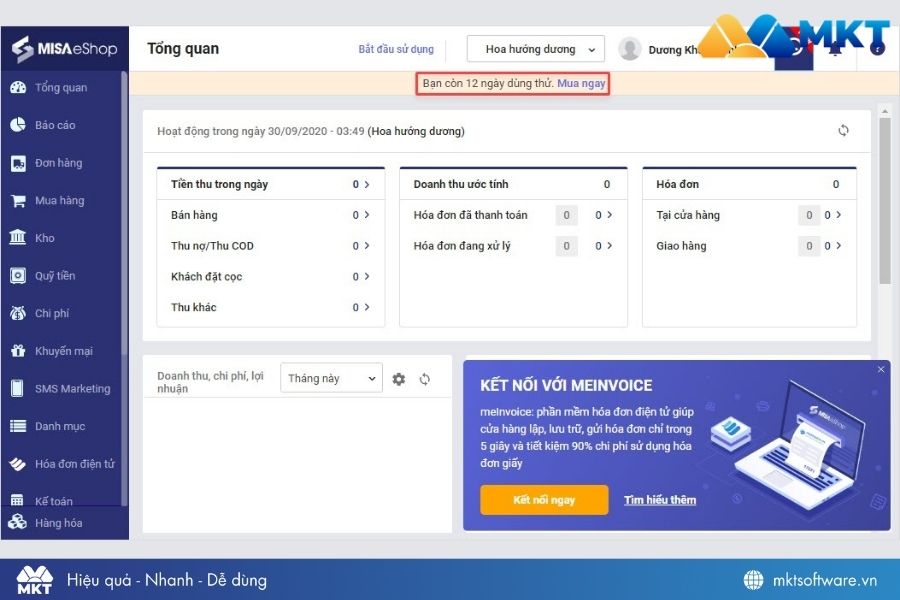Screen dimensions: 900x600
Task: Click Mua ngay link
Action: coord(581,83)
